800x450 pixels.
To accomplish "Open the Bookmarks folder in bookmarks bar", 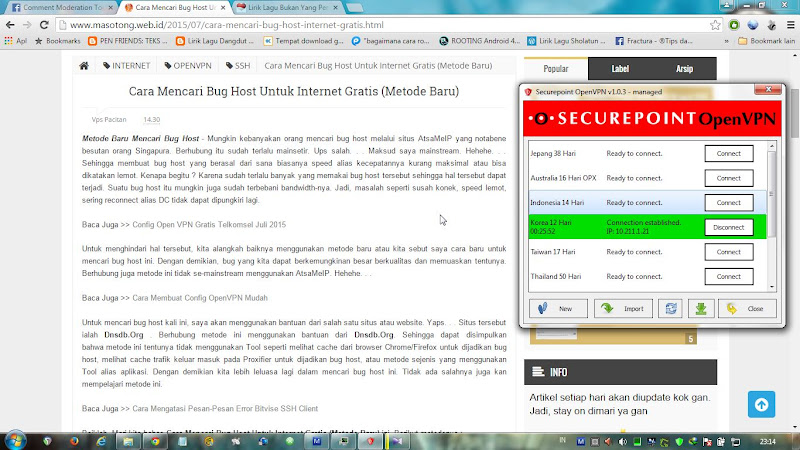I will click(58, 41).
